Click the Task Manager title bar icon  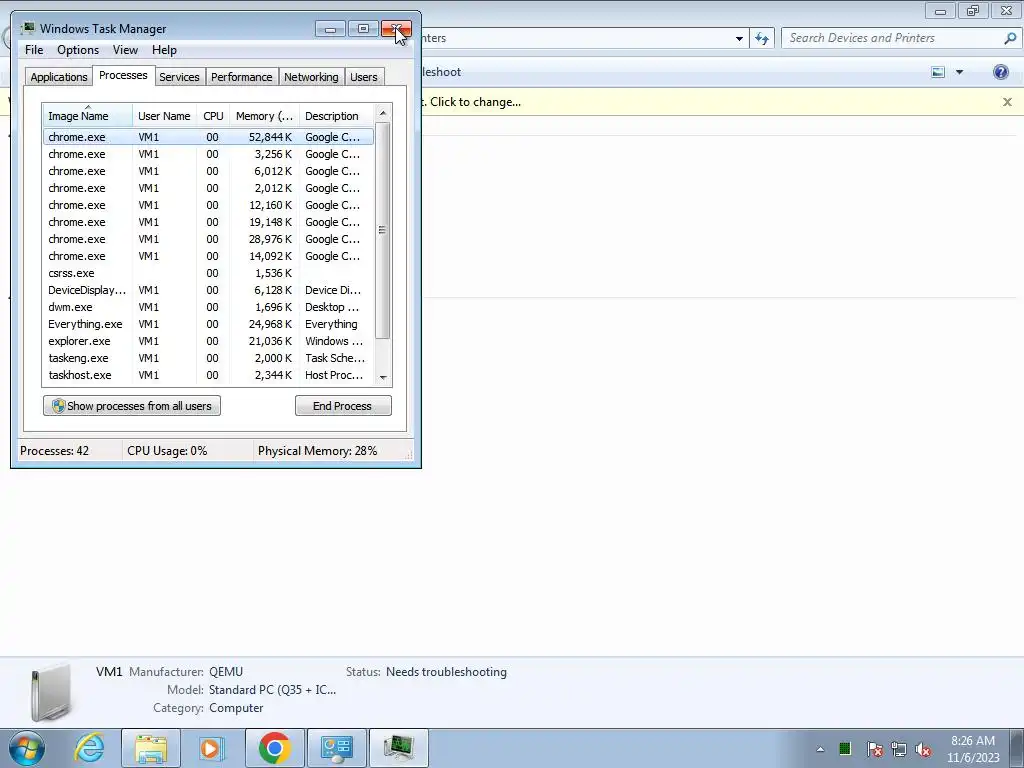[x=28, y=28]
